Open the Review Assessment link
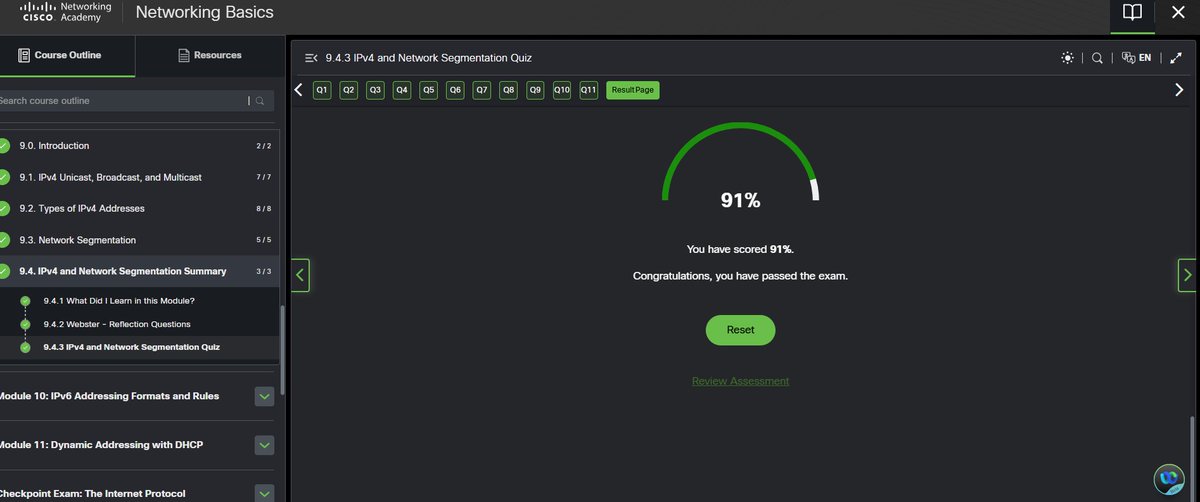1200x502 pixels. coord(740,381)
